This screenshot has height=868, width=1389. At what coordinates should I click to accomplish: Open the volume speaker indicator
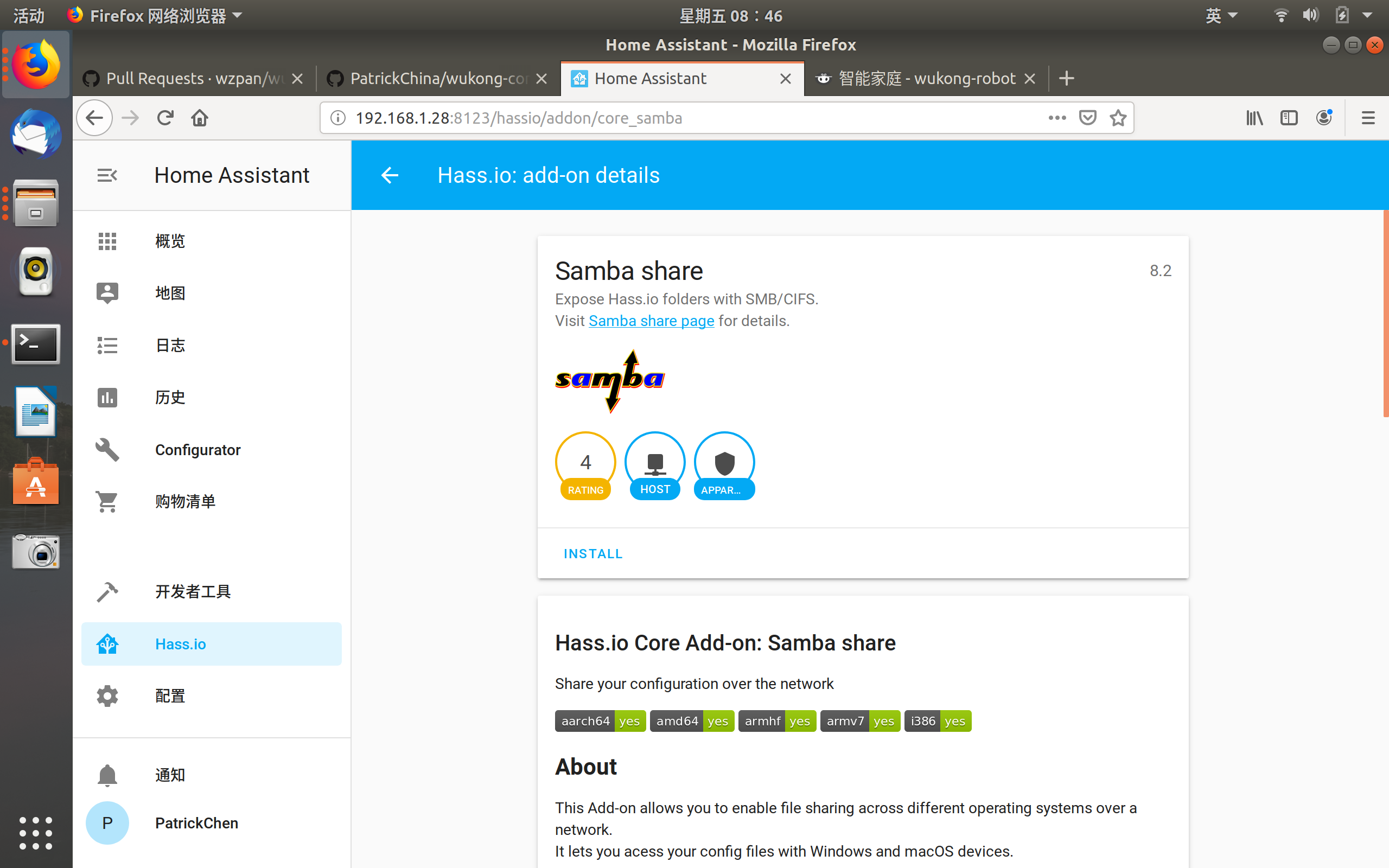1310,15
